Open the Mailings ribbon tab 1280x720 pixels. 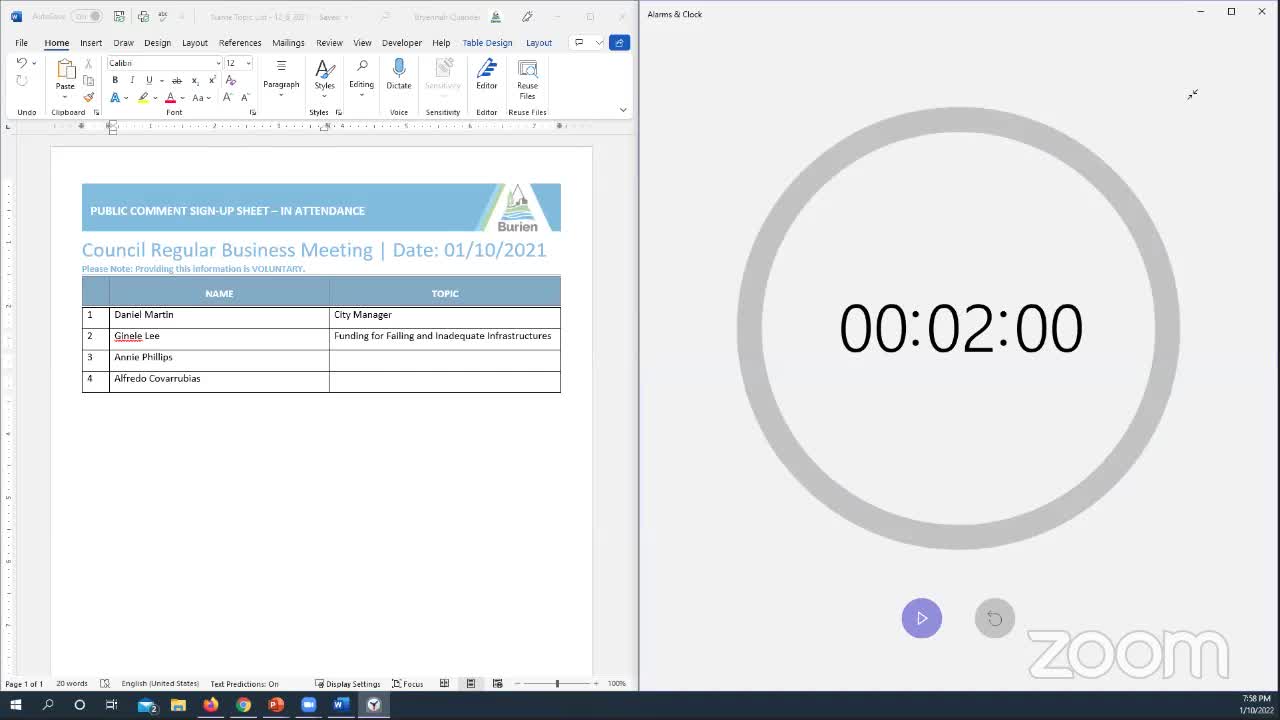288,43
